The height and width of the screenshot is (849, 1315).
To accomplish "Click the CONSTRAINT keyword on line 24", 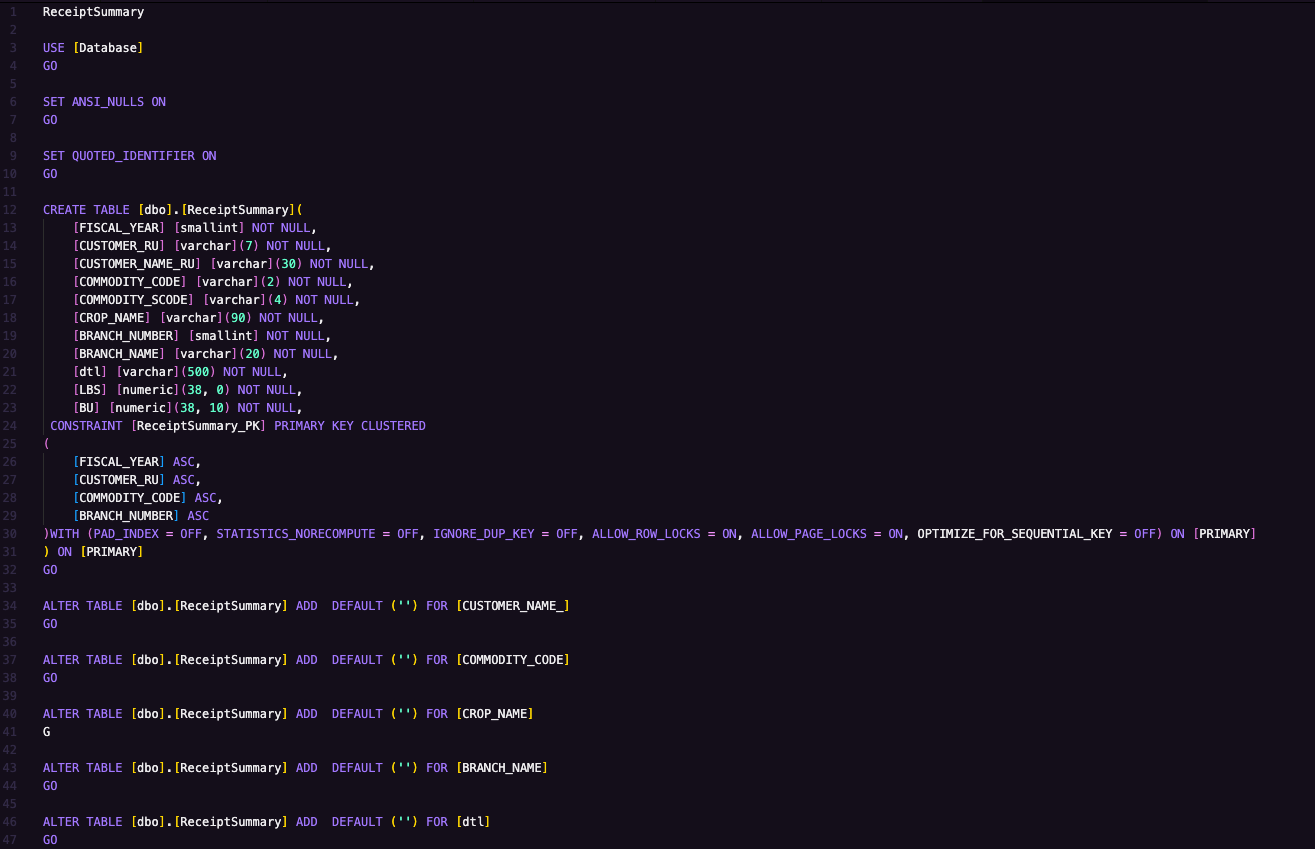I will tap(86, 426).
